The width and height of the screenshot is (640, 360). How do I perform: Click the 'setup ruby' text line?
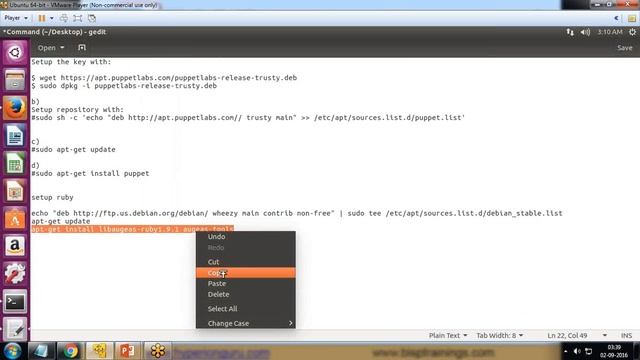tap(52, 198)
